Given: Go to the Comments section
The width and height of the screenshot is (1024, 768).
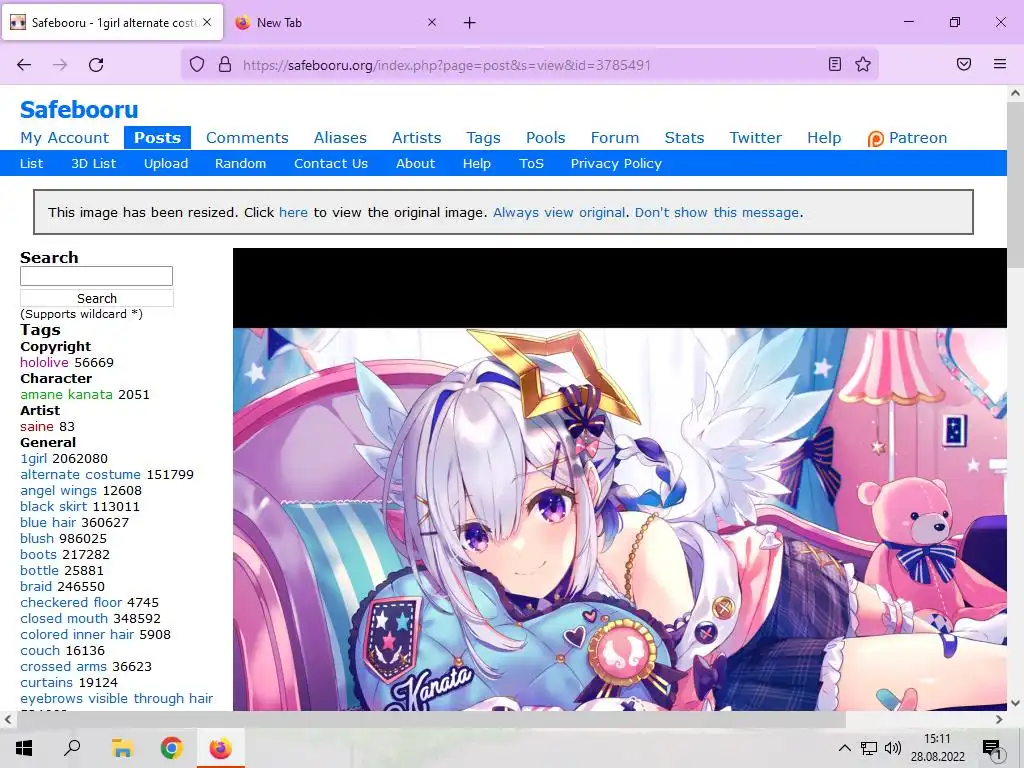Looking at the screenshot, I should [247, 138].
